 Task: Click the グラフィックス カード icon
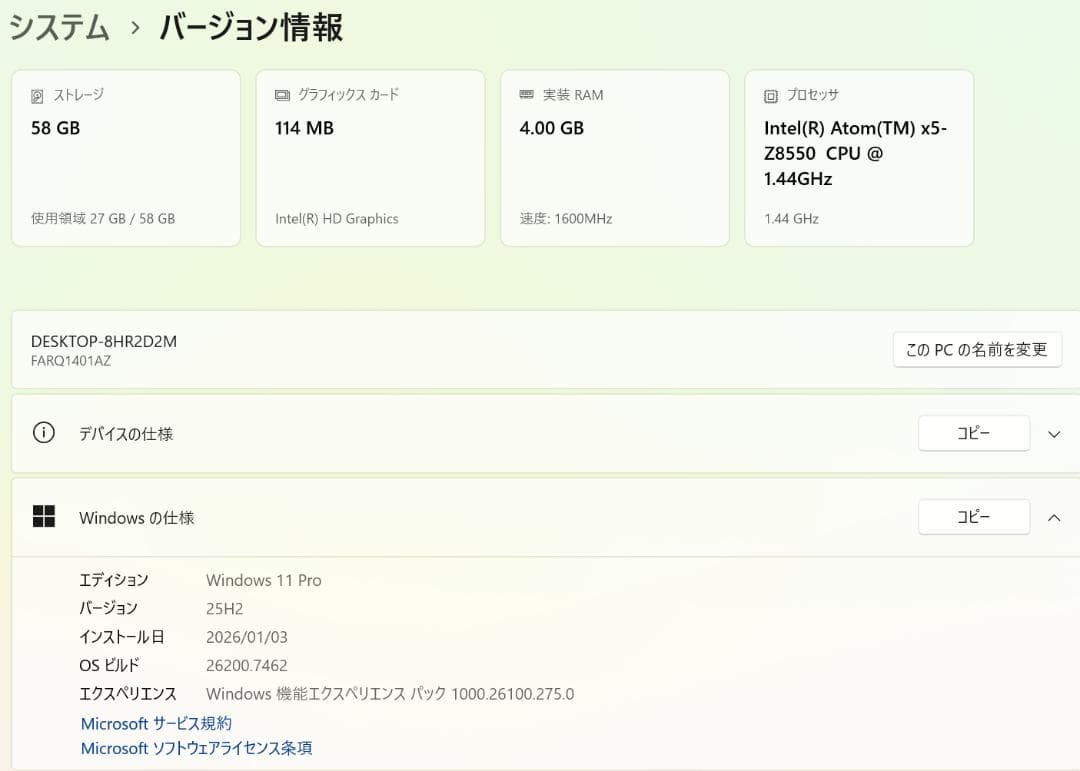(281, 95)
